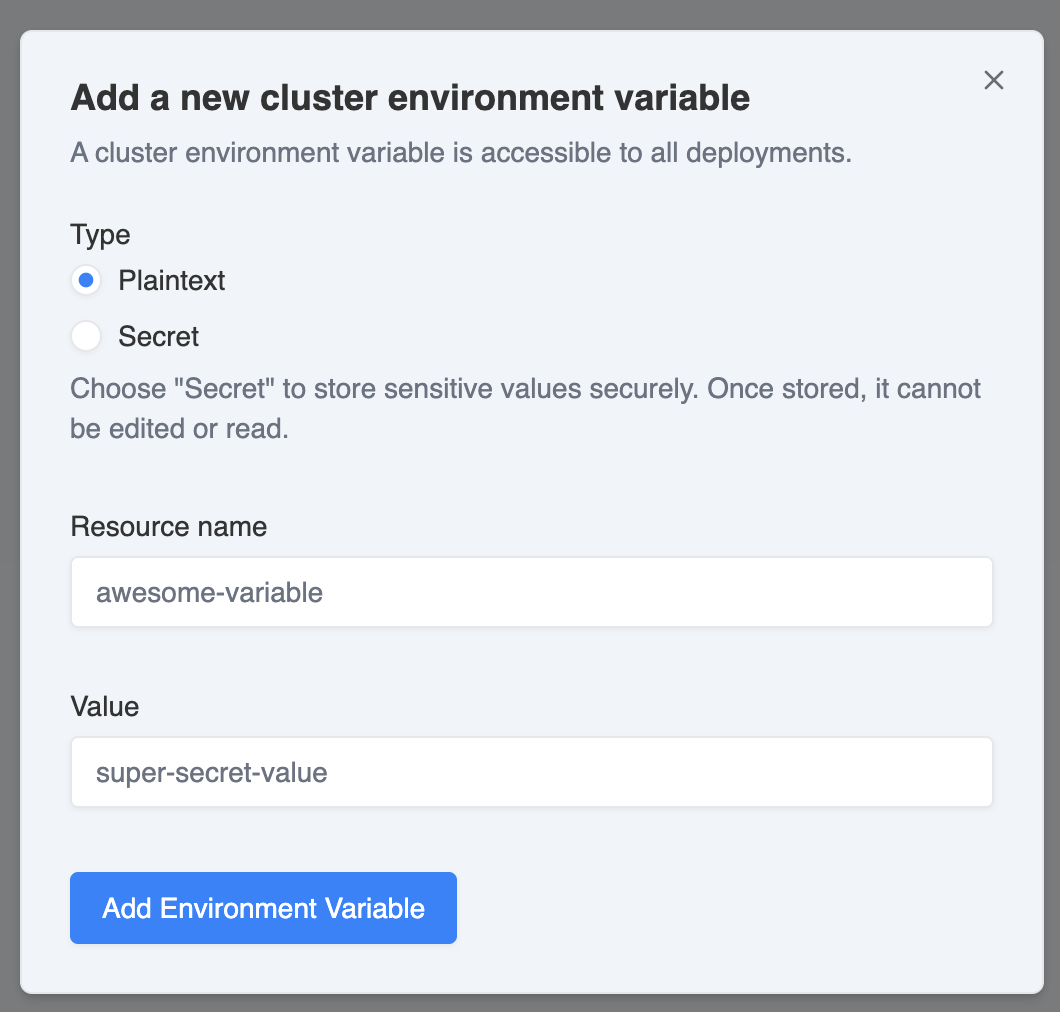The height and width of the screenshot is (1012, 1060).
Task: Click the Value label above the field
Action: tap(104, 706)
